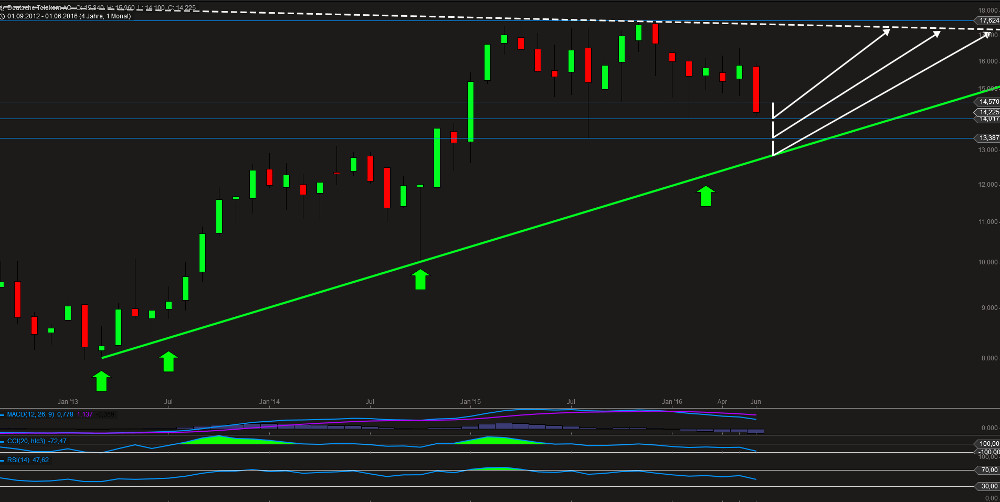
Task: Click the Jan '16 time axis label
Action: point(672,401)
